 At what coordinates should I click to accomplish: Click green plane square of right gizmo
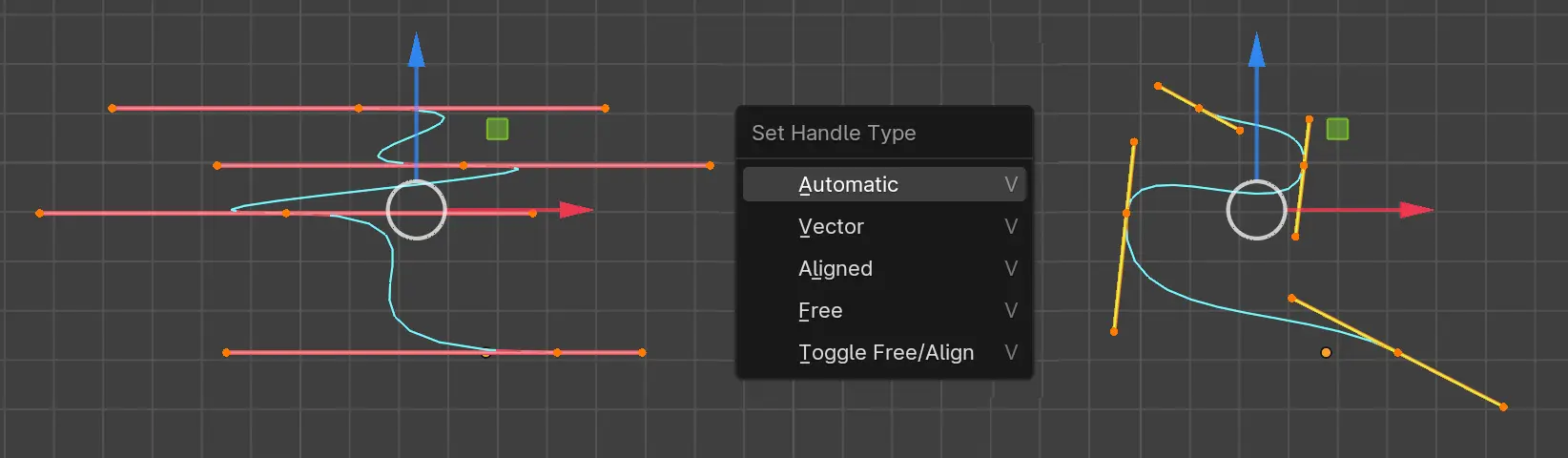point(1337,129)
